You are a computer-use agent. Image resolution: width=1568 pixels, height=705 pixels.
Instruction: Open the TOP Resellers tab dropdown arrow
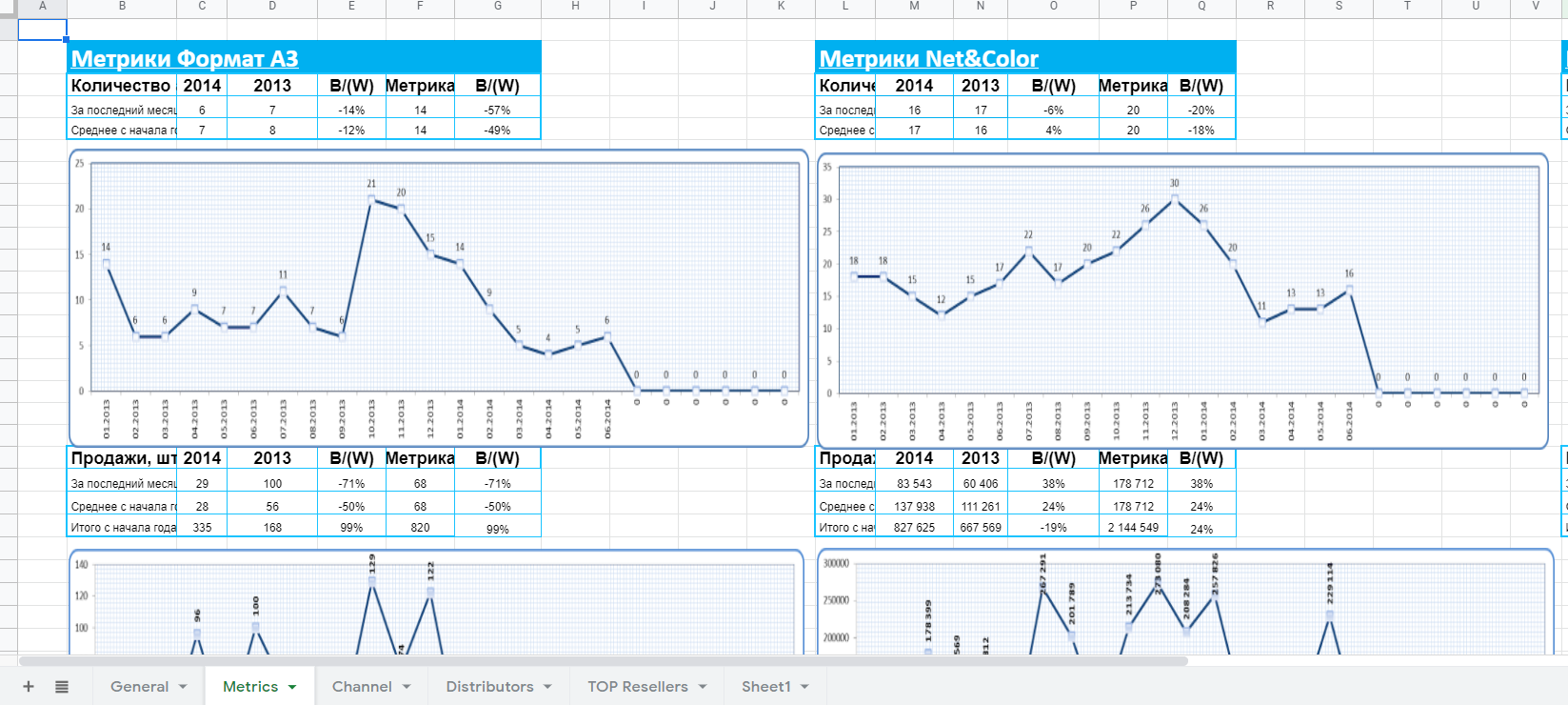[x=703, y=687]
